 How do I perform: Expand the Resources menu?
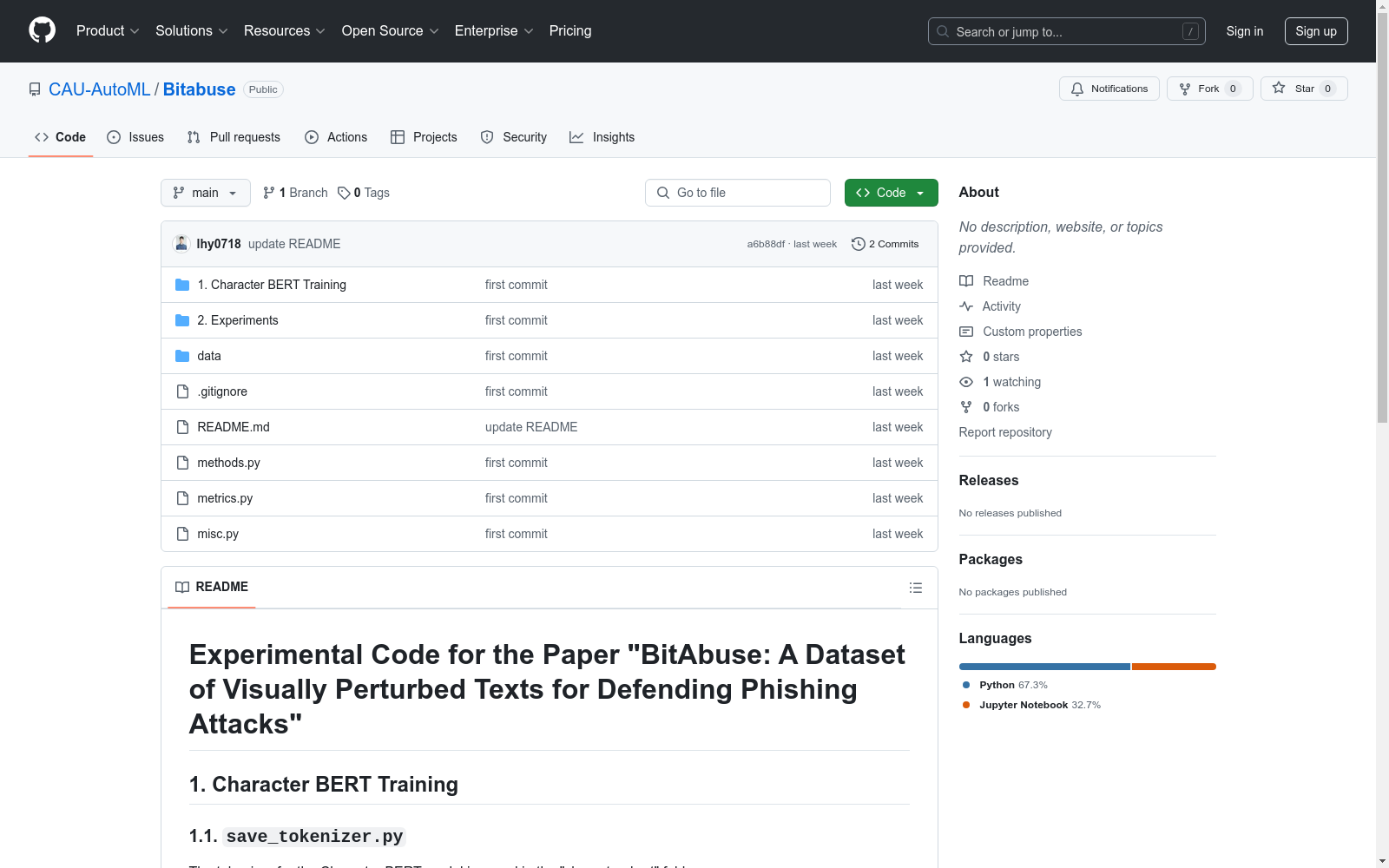click(285, 31)
